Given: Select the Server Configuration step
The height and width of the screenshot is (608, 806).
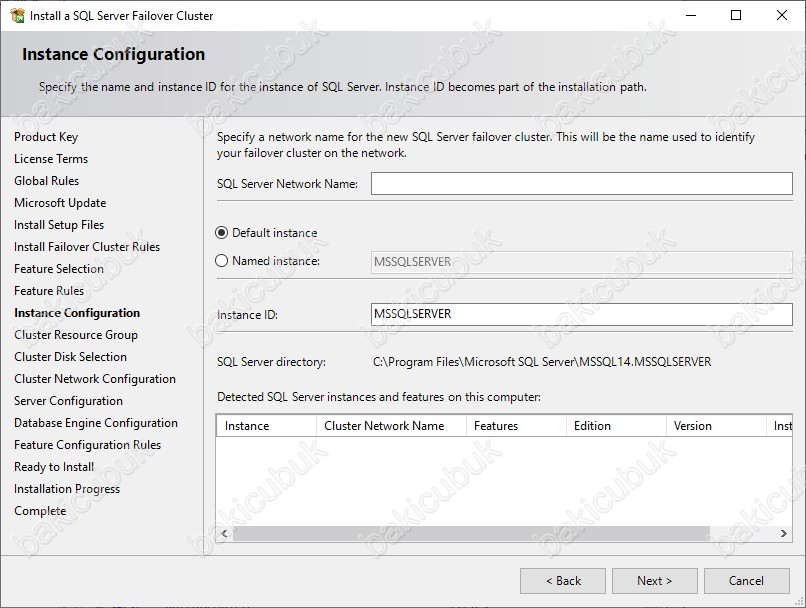Looking at the screenshot, I should coord(68,401).
